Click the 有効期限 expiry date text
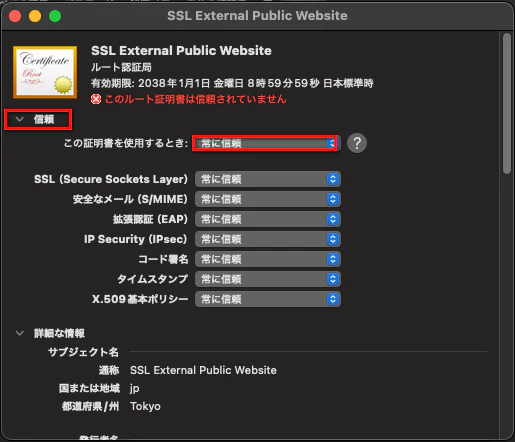This screenshot has width=515, height=442. point(232,83)
